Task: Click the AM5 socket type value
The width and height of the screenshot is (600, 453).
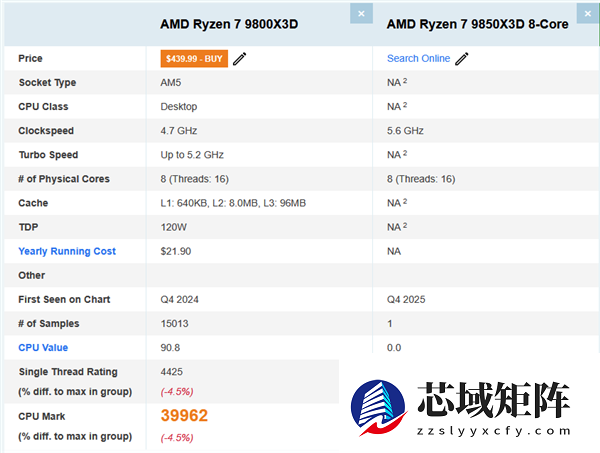Action: 171,83
